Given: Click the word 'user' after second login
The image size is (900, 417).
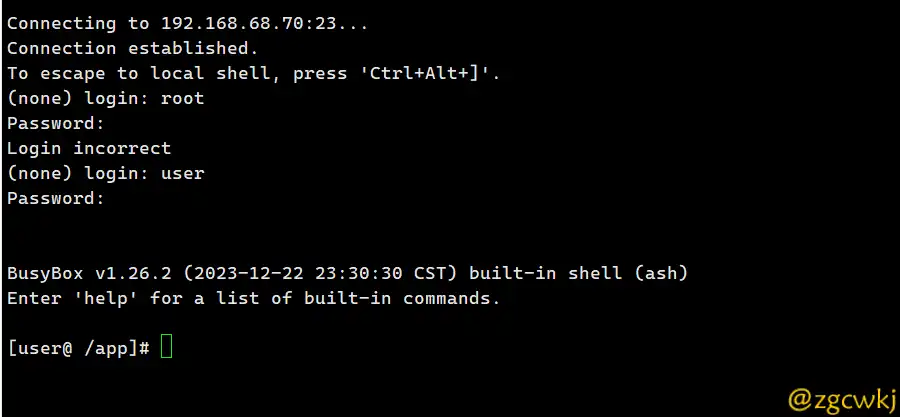Looking at the screenshot, I should coord(183,173).
